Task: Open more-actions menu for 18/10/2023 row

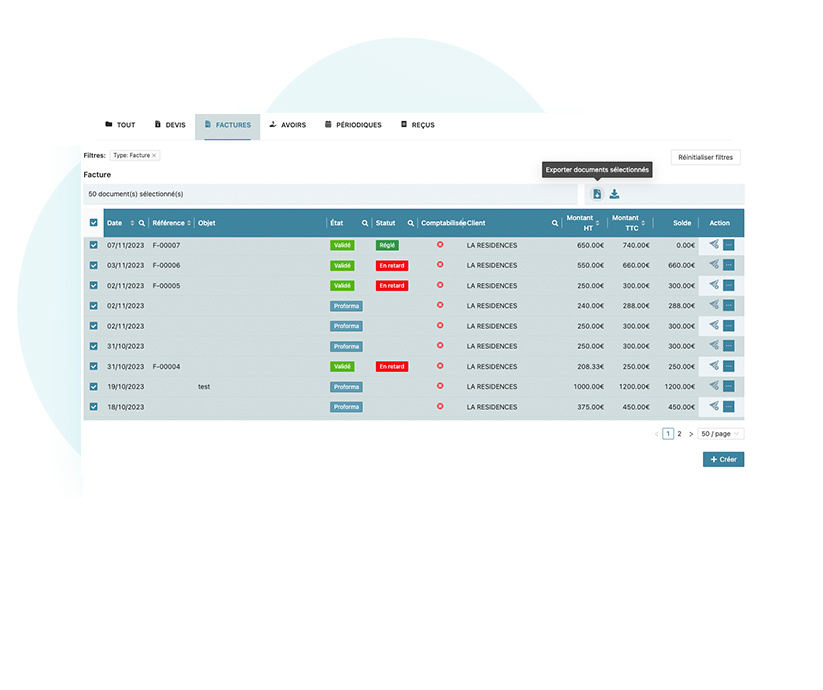Action: 729,406
